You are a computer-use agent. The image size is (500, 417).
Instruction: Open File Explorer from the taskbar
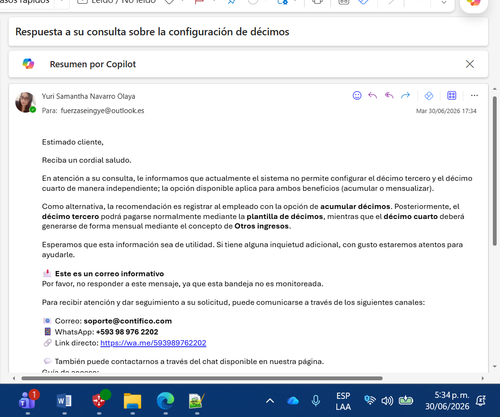pyautogui.click(x=132, y=401)
